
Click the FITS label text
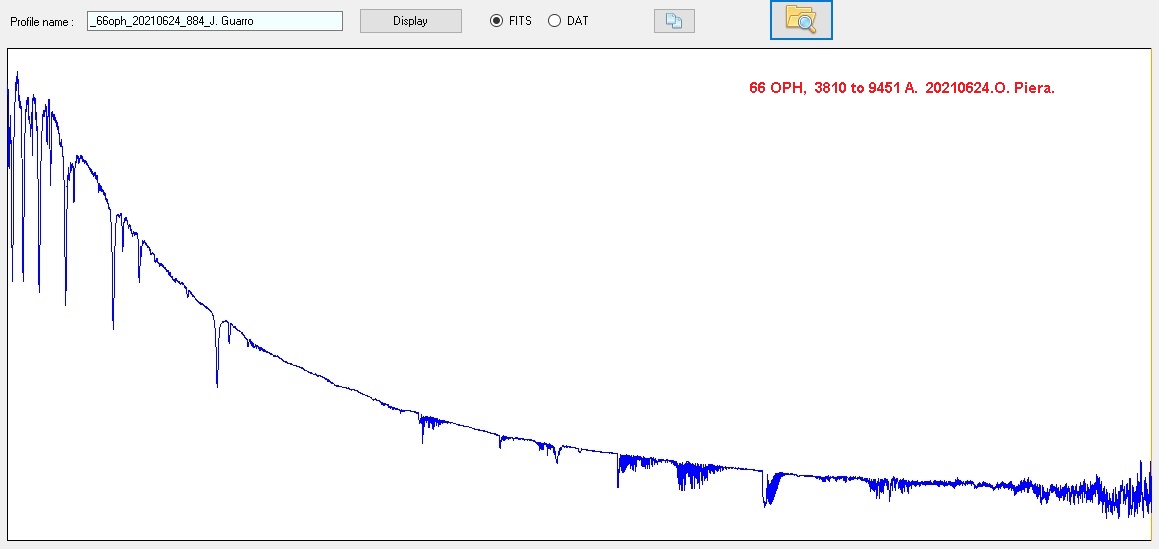pyautogui.click(x=520, y=21)
